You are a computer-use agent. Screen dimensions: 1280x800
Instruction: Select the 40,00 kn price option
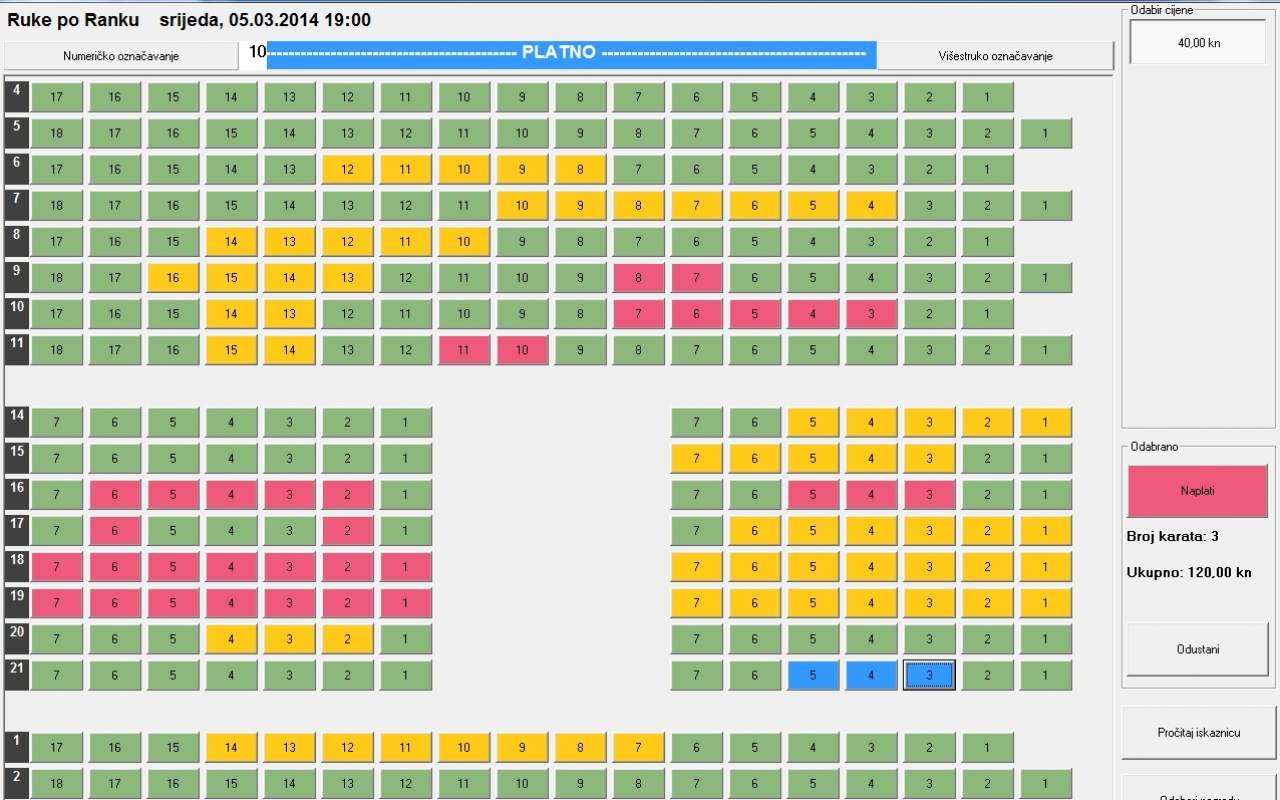click(1197, 43)
